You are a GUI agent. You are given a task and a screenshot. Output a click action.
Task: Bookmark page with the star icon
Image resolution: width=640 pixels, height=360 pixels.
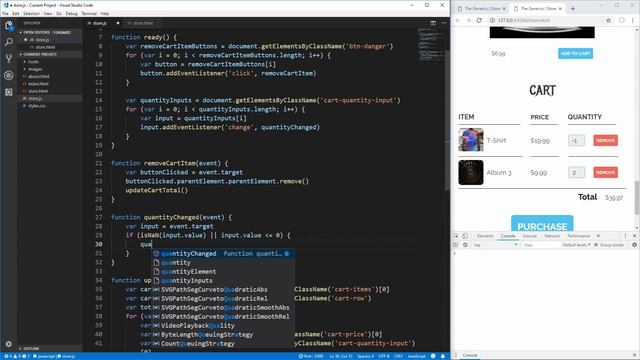(609, 20)
